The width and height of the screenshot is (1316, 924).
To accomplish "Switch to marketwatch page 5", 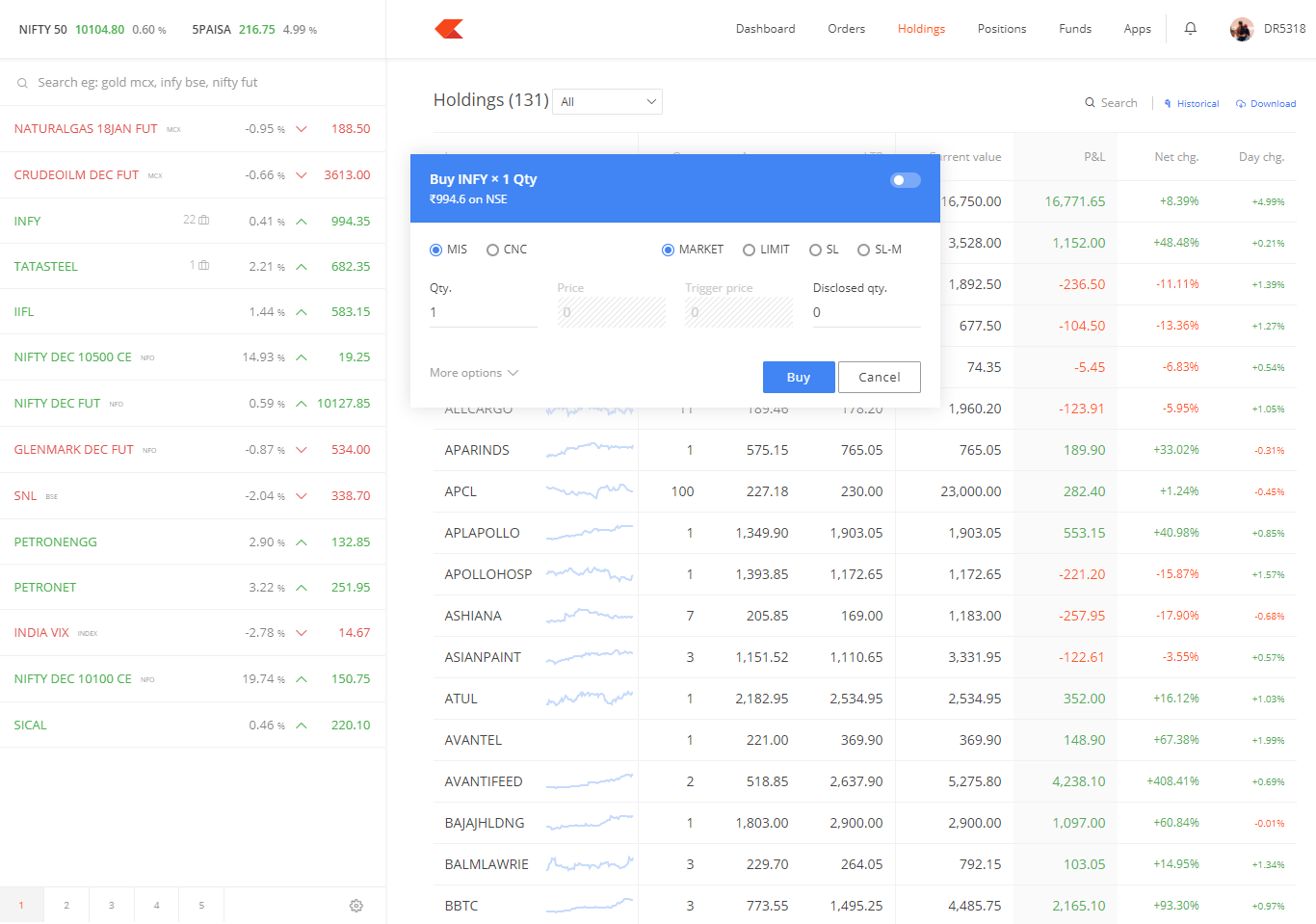I will tap(201, 906).
